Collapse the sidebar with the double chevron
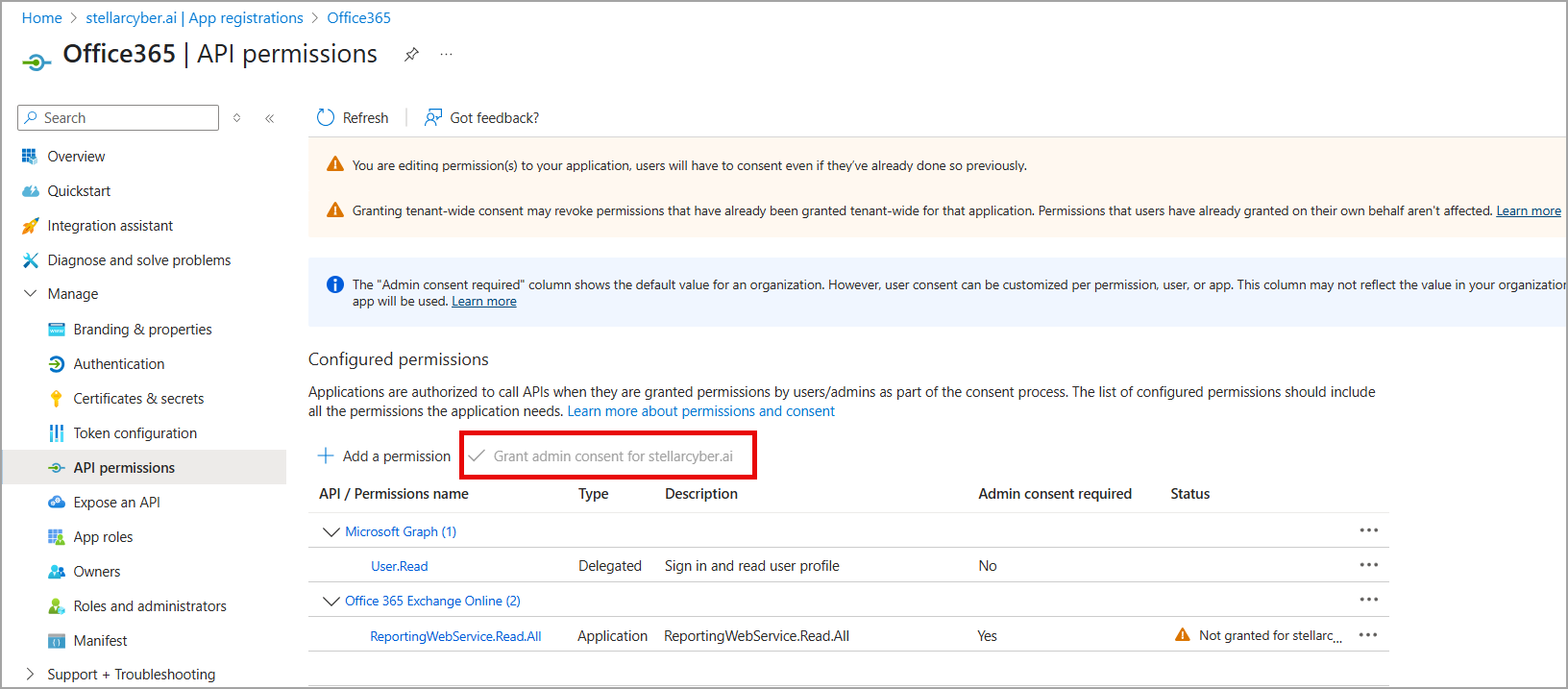This screenshot has width=1568, height=689. [x=270, y=118]
